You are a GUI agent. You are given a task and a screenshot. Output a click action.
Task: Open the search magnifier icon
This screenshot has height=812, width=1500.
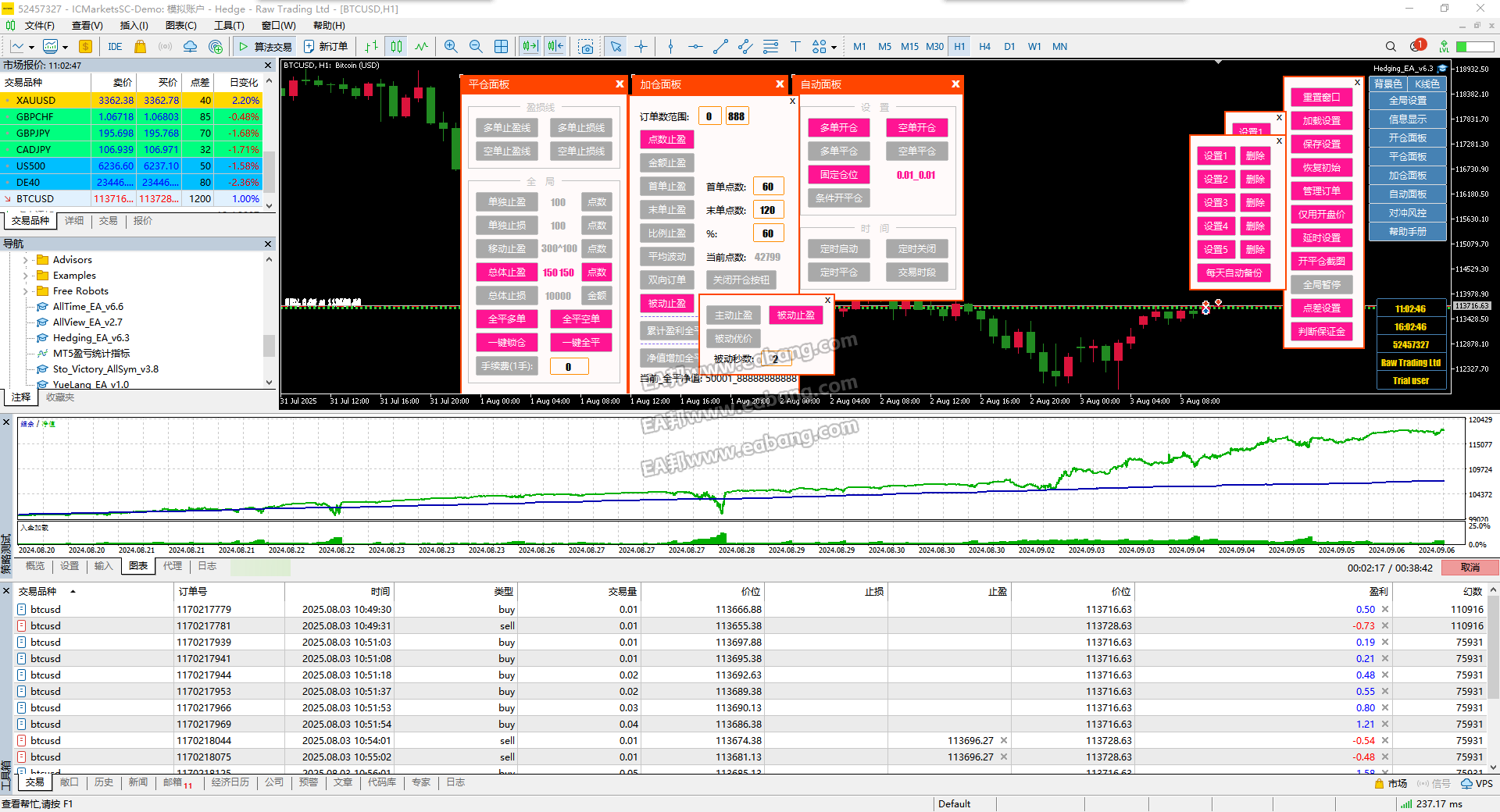1391,47
